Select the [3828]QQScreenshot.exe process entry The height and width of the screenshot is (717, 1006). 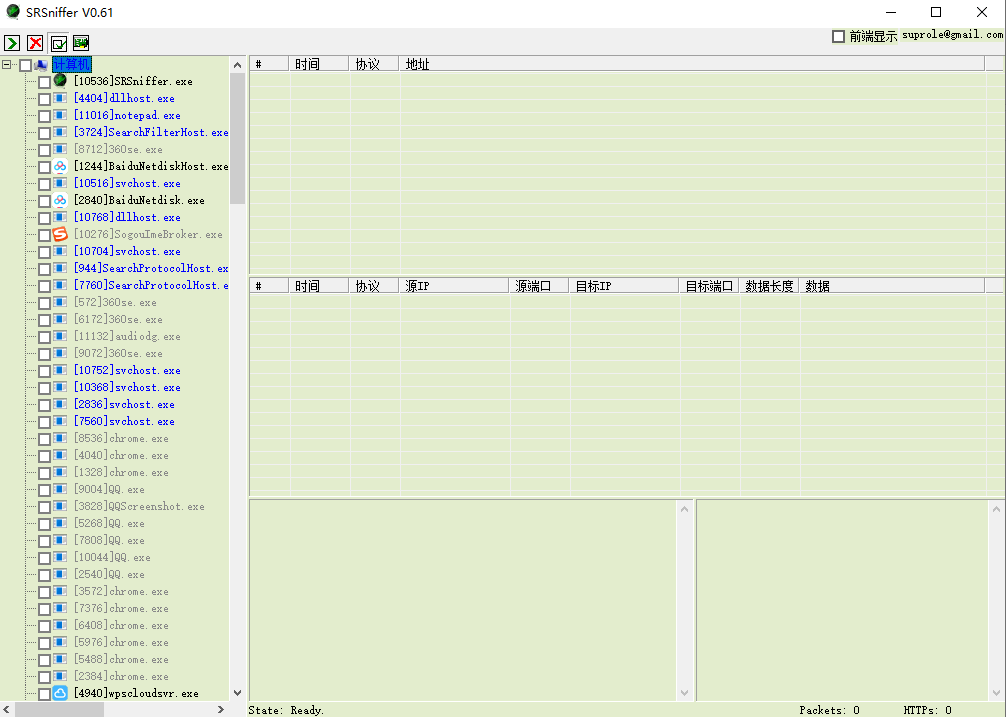139,506
